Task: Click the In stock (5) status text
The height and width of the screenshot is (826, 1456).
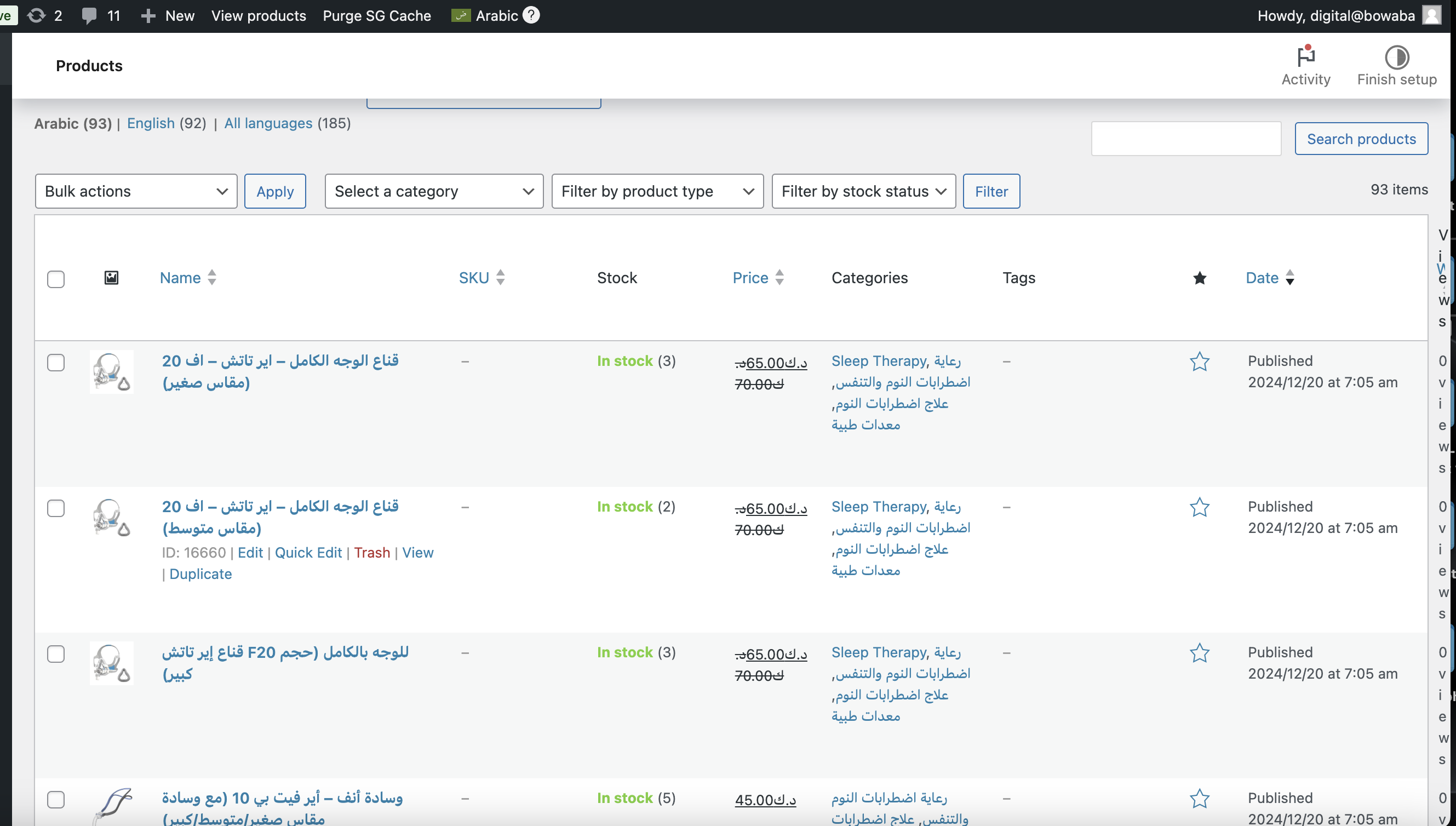Action: 637,798
